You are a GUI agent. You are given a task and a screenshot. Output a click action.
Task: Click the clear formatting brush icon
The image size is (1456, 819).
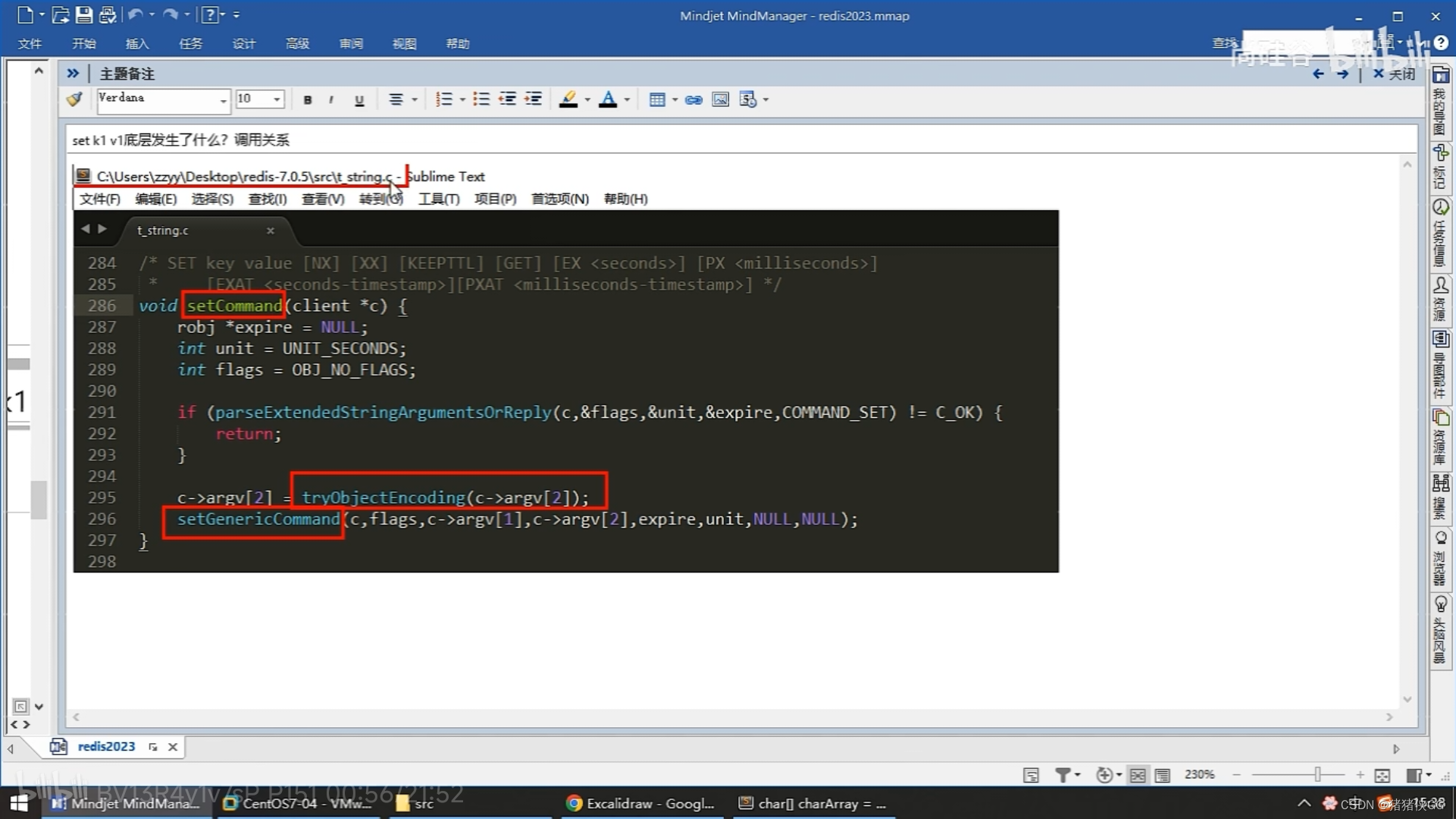(x=74, y=99)
